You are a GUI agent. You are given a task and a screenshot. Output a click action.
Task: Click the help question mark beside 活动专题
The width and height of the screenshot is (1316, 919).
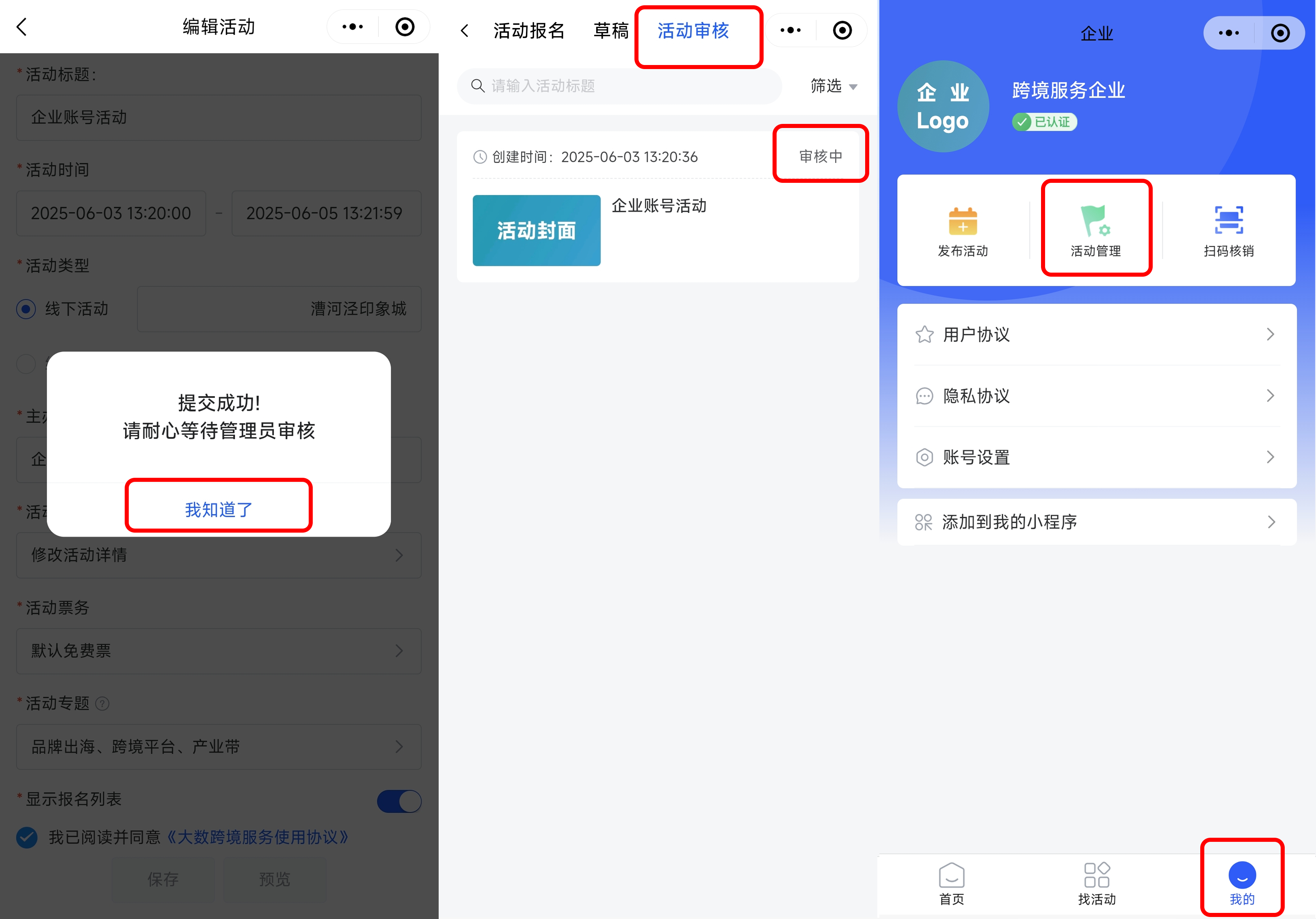[x=102, y=703]
